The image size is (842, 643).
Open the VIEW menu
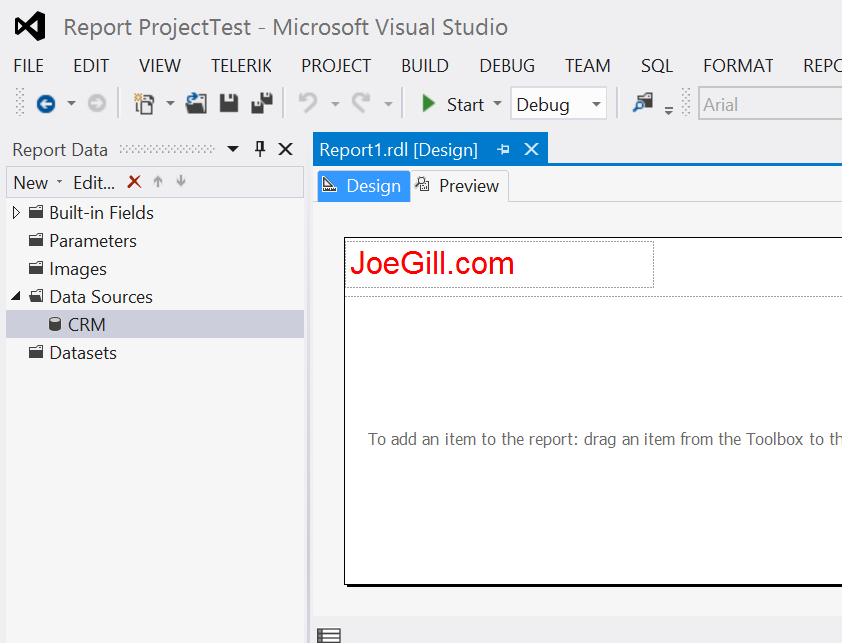[x=159, y=66]
